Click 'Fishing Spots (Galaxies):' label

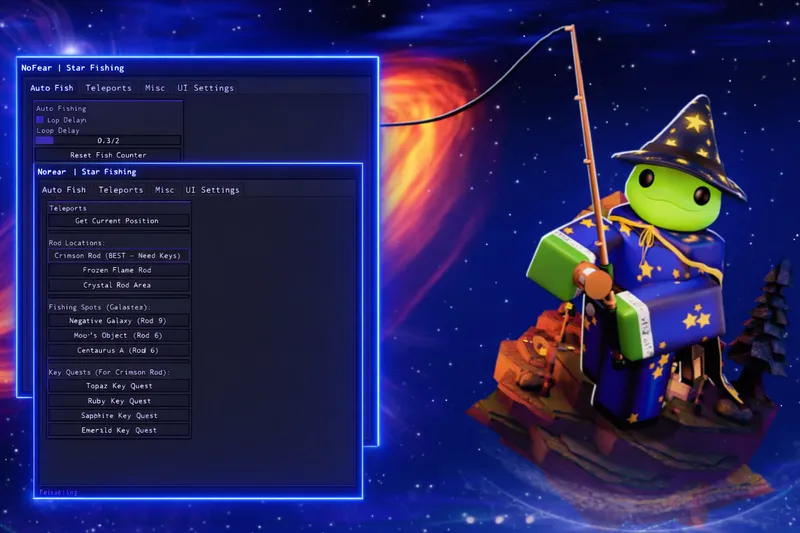click(x=99, y=307)
